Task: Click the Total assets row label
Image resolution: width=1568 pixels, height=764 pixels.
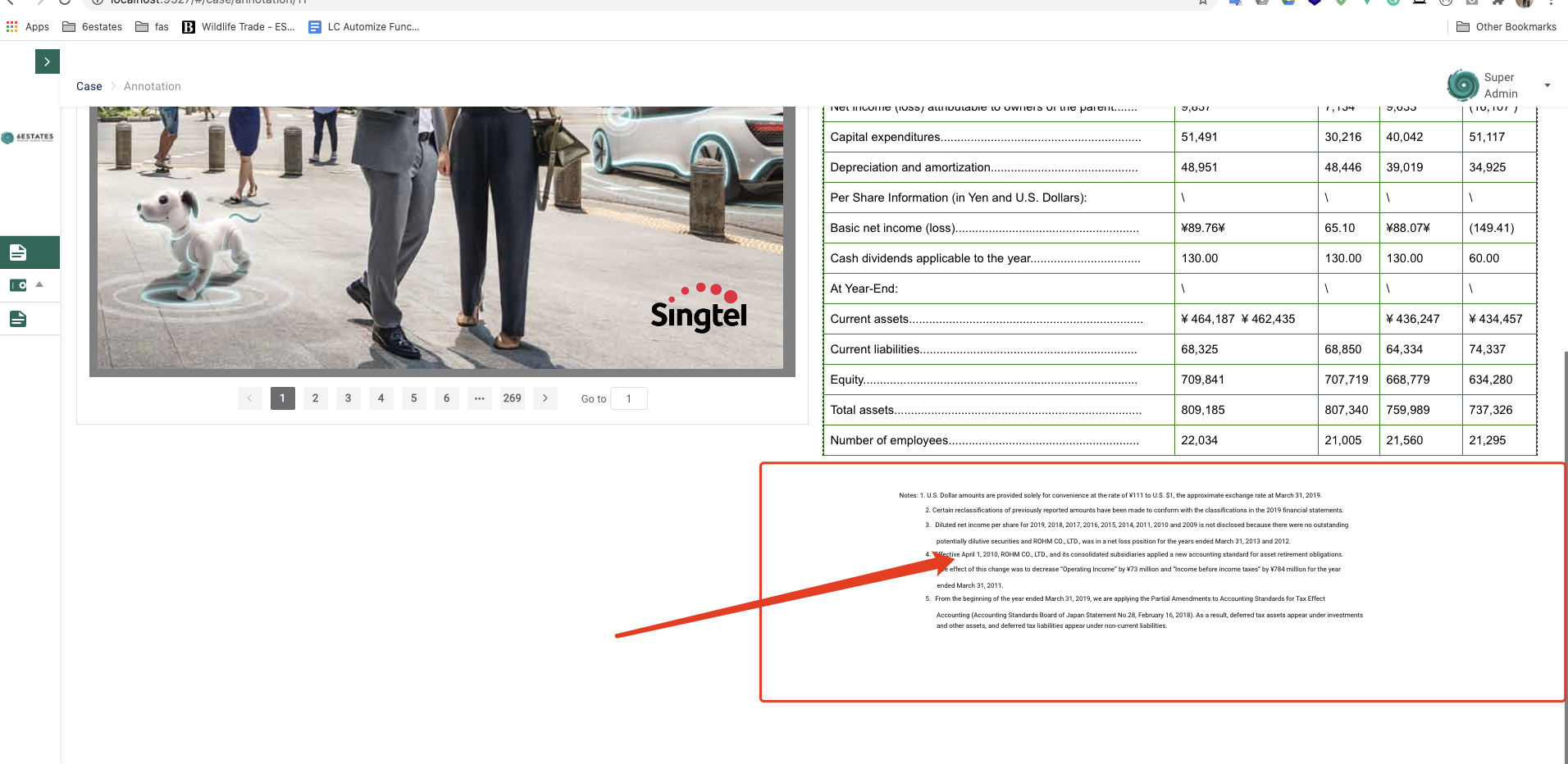Action: coord(986,410)
